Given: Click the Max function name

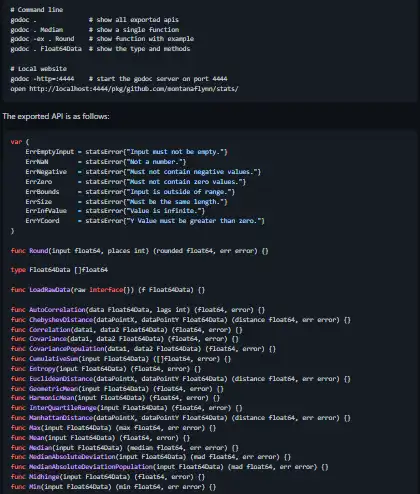Looking at the screenshot, I should click(x=35, y=428).
